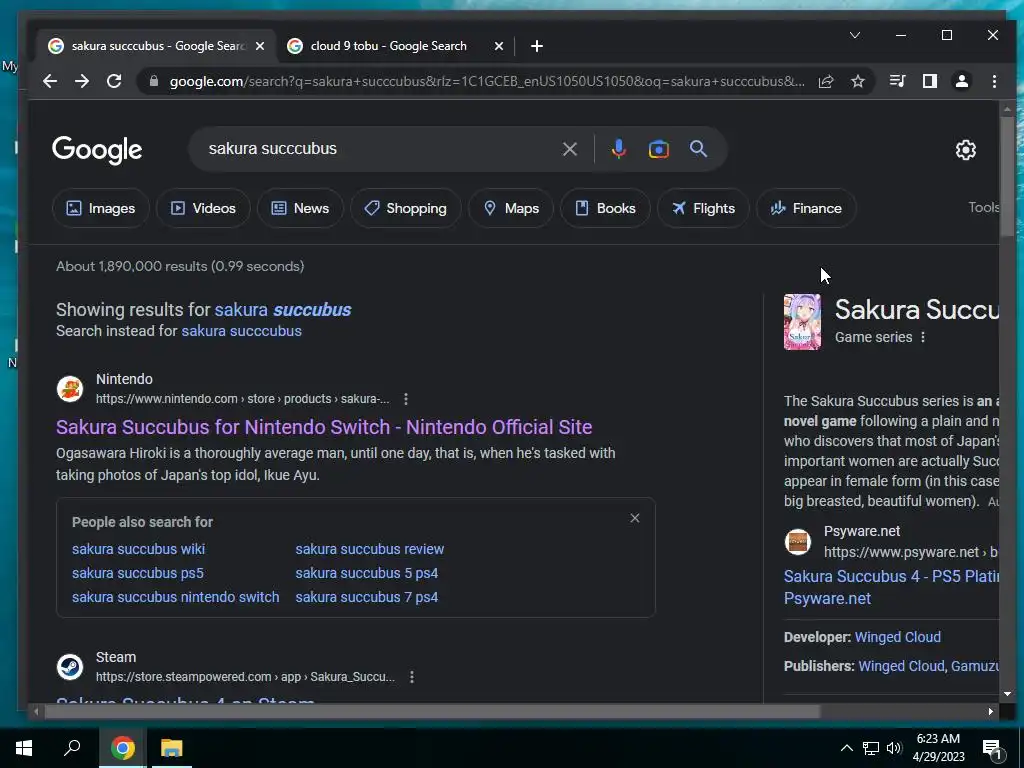
Task: Open the media control icon in toolbar
Action: (897, 81)
